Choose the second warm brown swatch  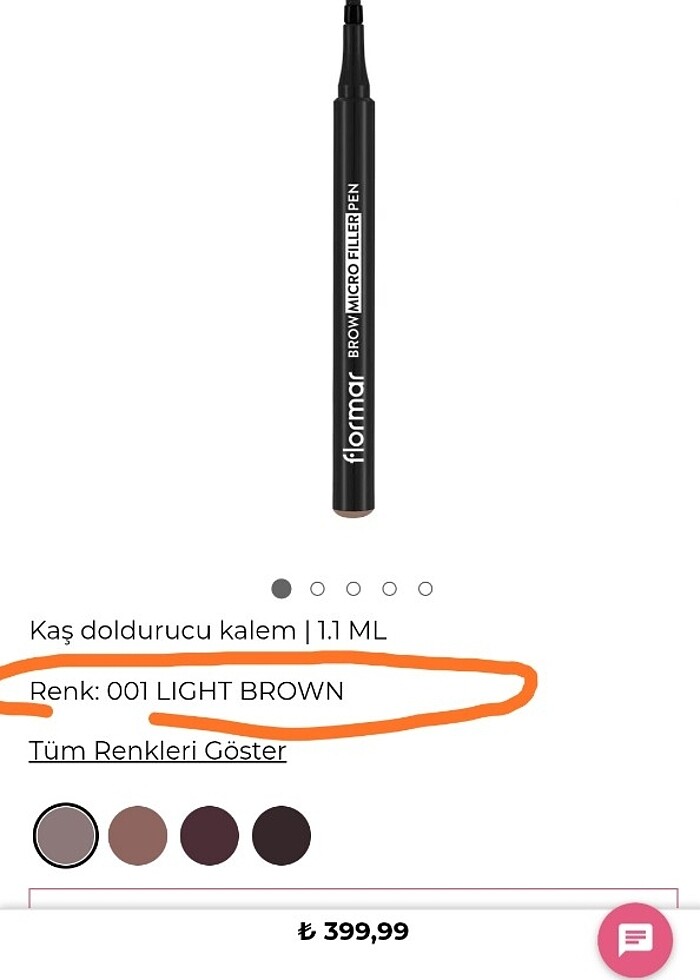138,835
